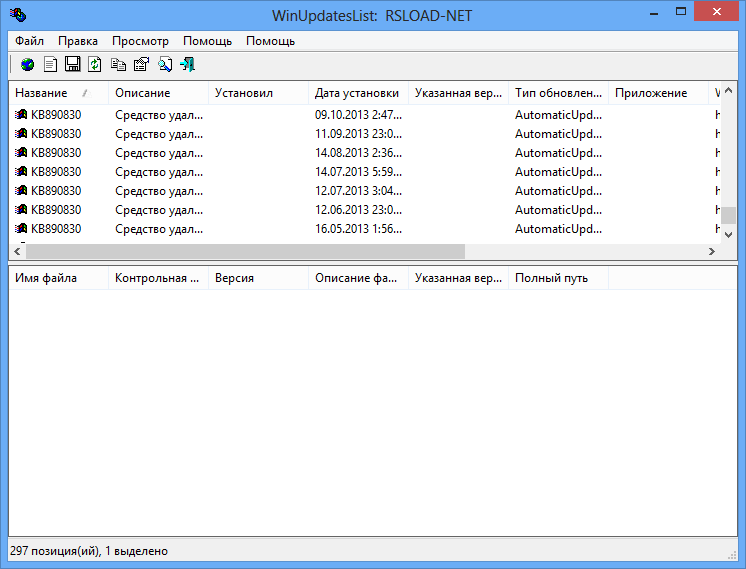Click the update icon beside KB890830 dated 14.08.2013
746x569 pixels.
point(21,152)
